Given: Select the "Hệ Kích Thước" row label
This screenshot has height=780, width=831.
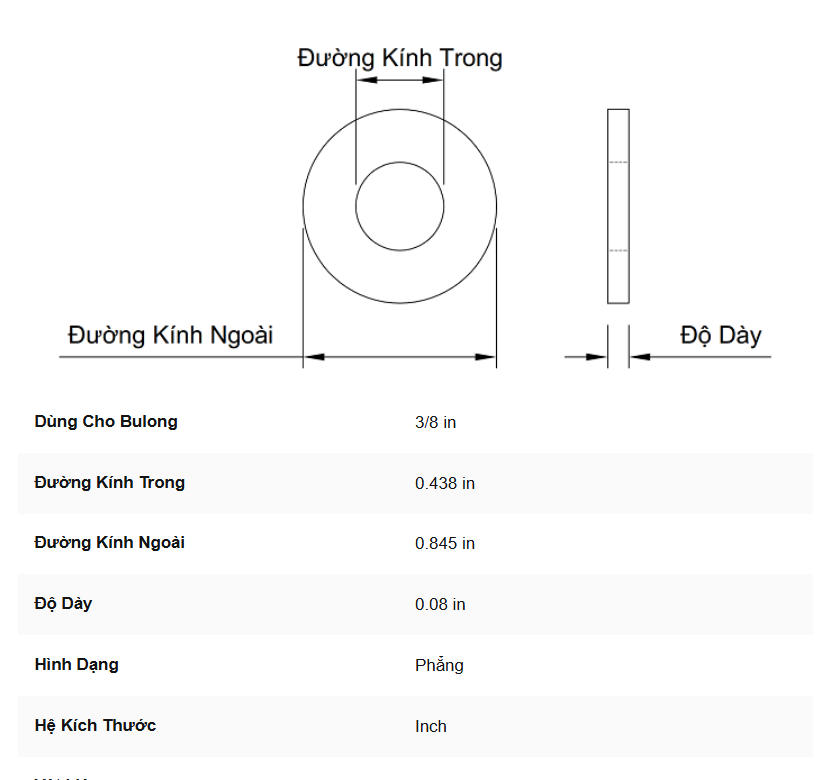Looking at the screenshot, I should click(x=95, y=725).
